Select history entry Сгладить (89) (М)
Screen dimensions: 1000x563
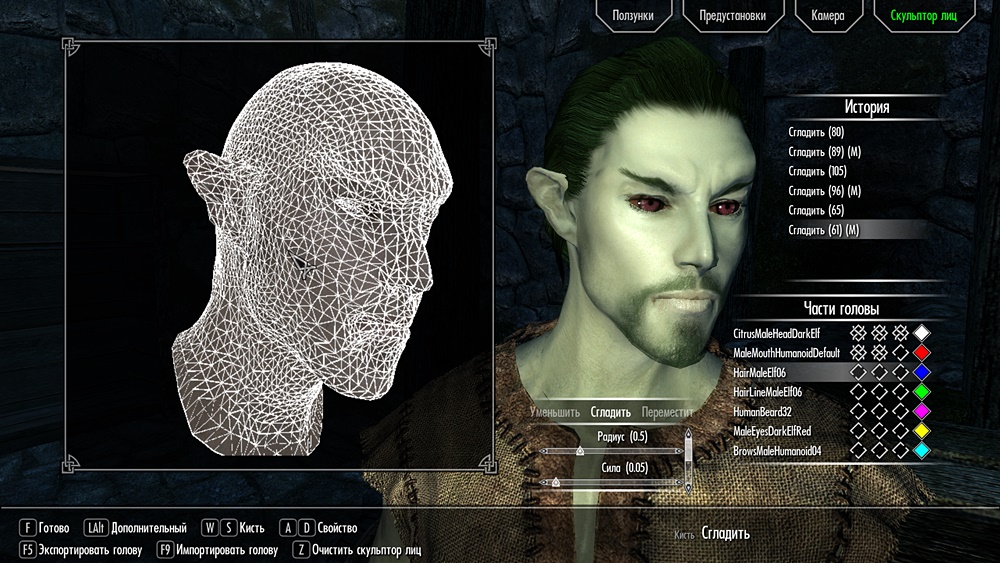coord(825,152)
